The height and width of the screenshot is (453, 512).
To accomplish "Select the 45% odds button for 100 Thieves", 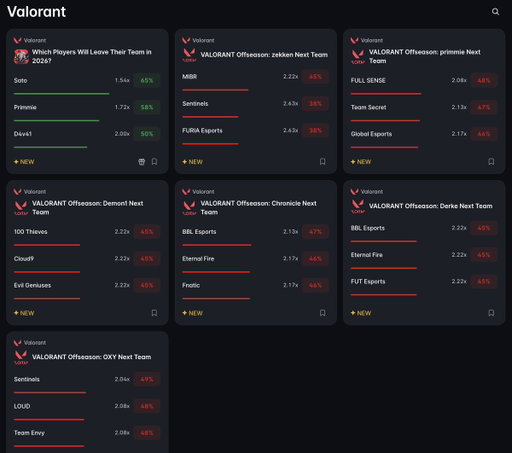I will [x=147, y=232].
